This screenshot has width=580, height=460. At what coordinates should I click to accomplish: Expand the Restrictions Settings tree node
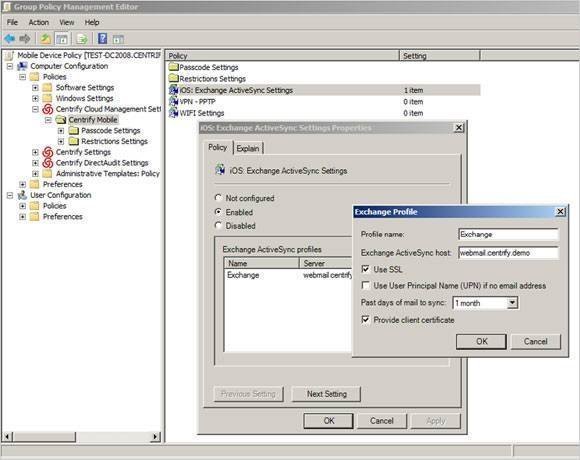click(61, 141)
